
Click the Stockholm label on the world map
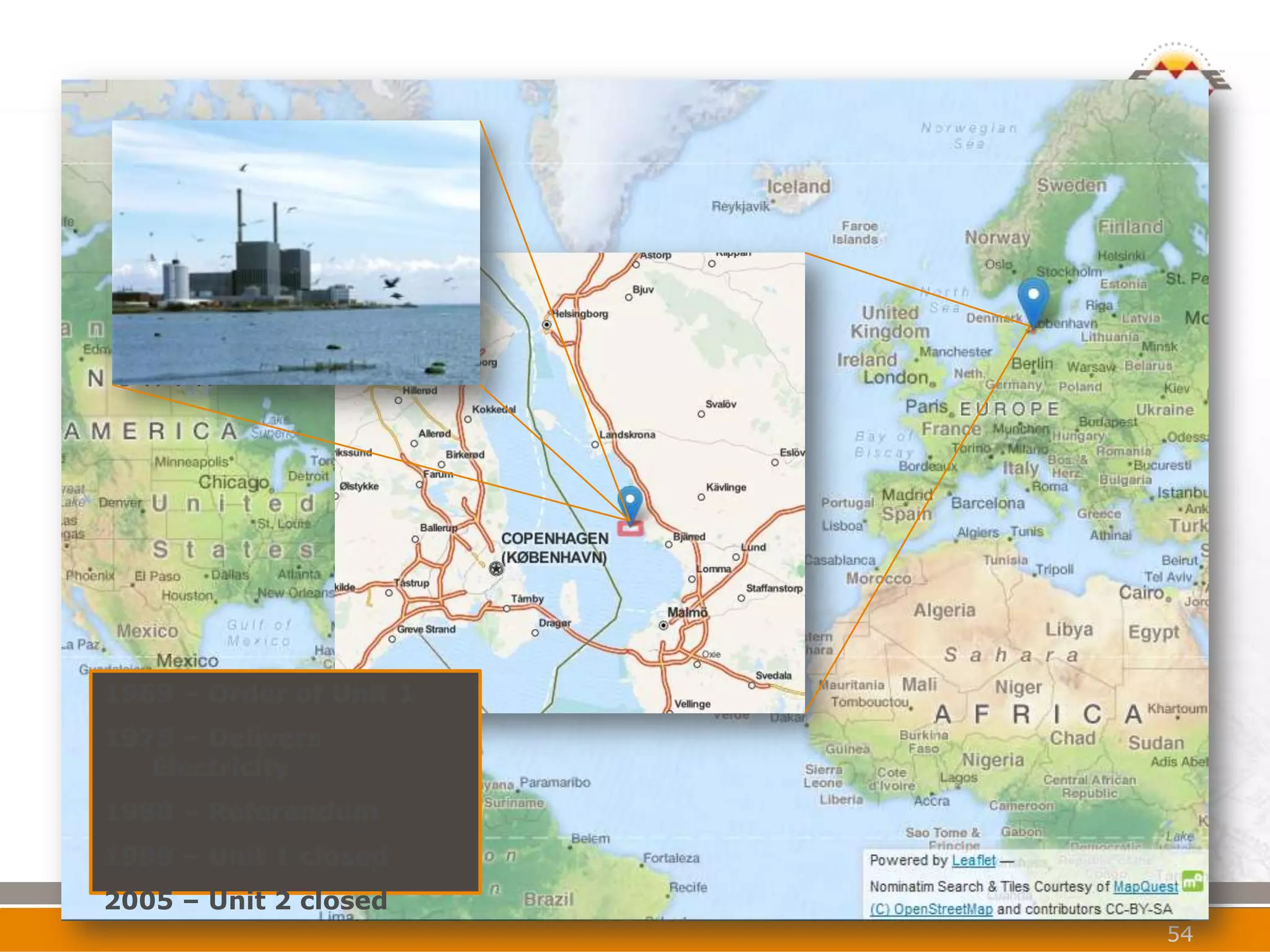pyautogui.click(x=1068, y=271)
